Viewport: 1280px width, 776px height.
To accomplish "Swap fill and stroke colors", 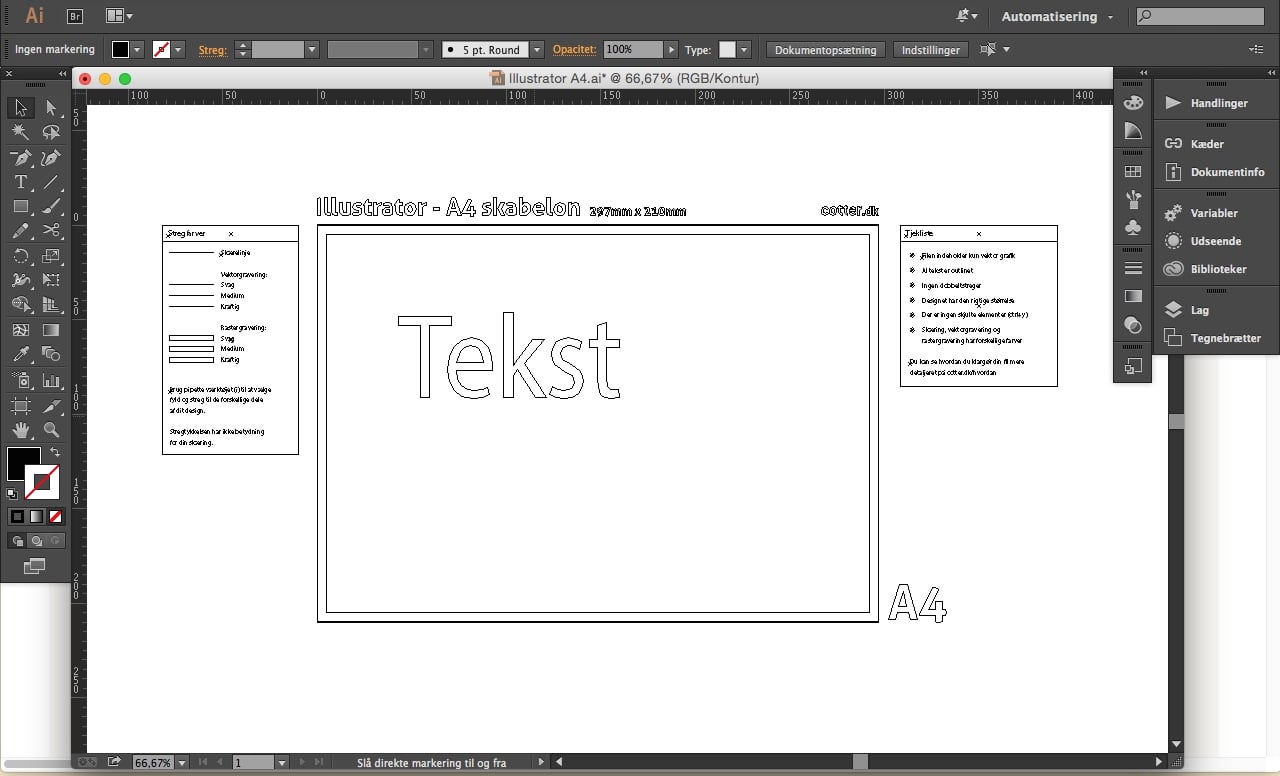I will (x=55, y=452).
